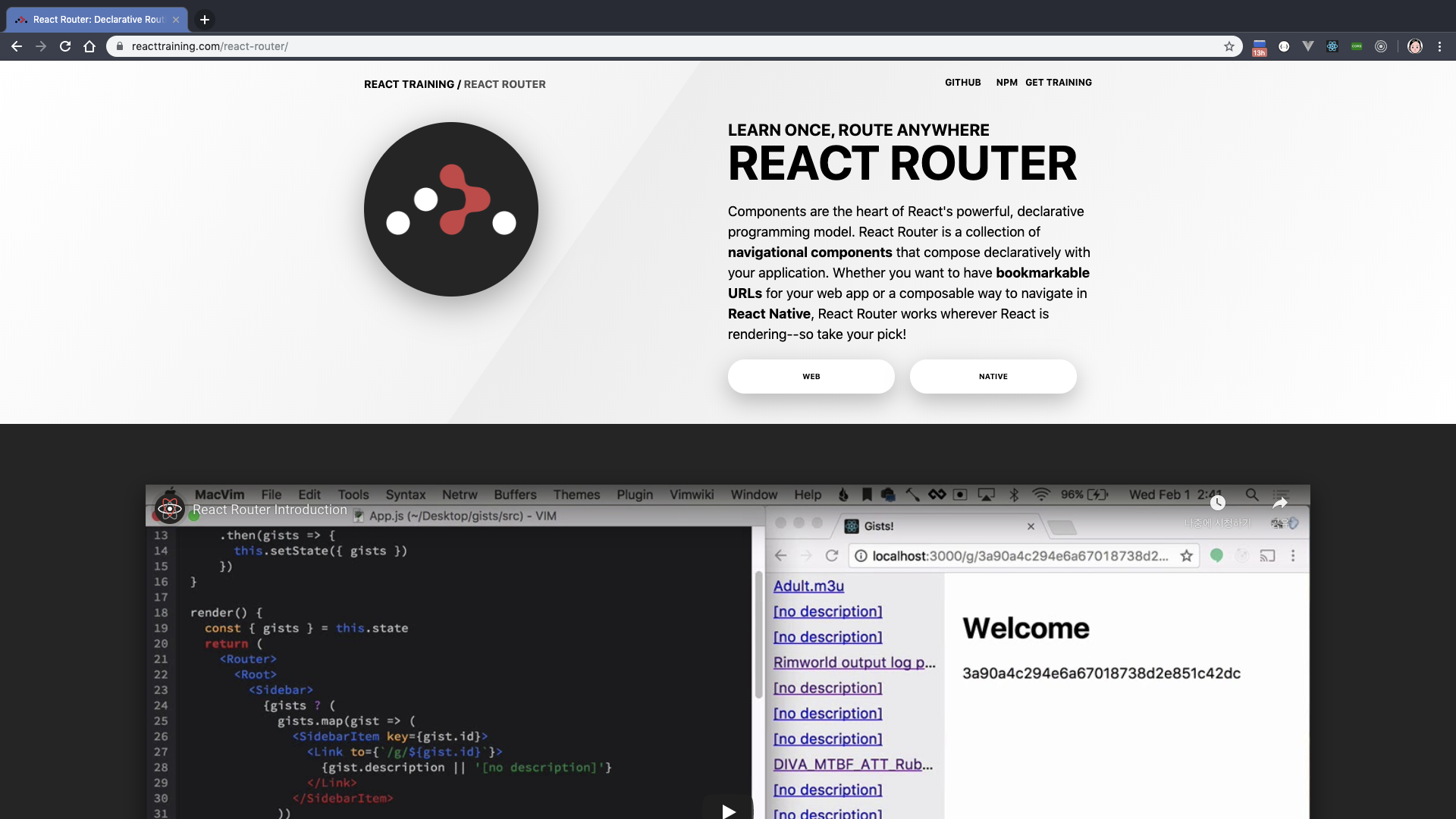Select the React Router browser tab

click(x=98, y=20)
